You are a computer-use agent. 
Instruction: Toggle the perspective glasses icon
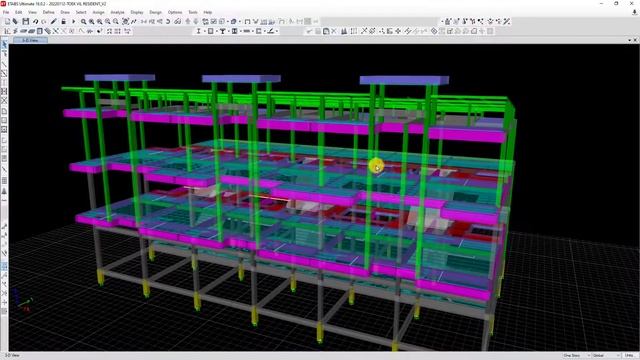coord(178,21)
